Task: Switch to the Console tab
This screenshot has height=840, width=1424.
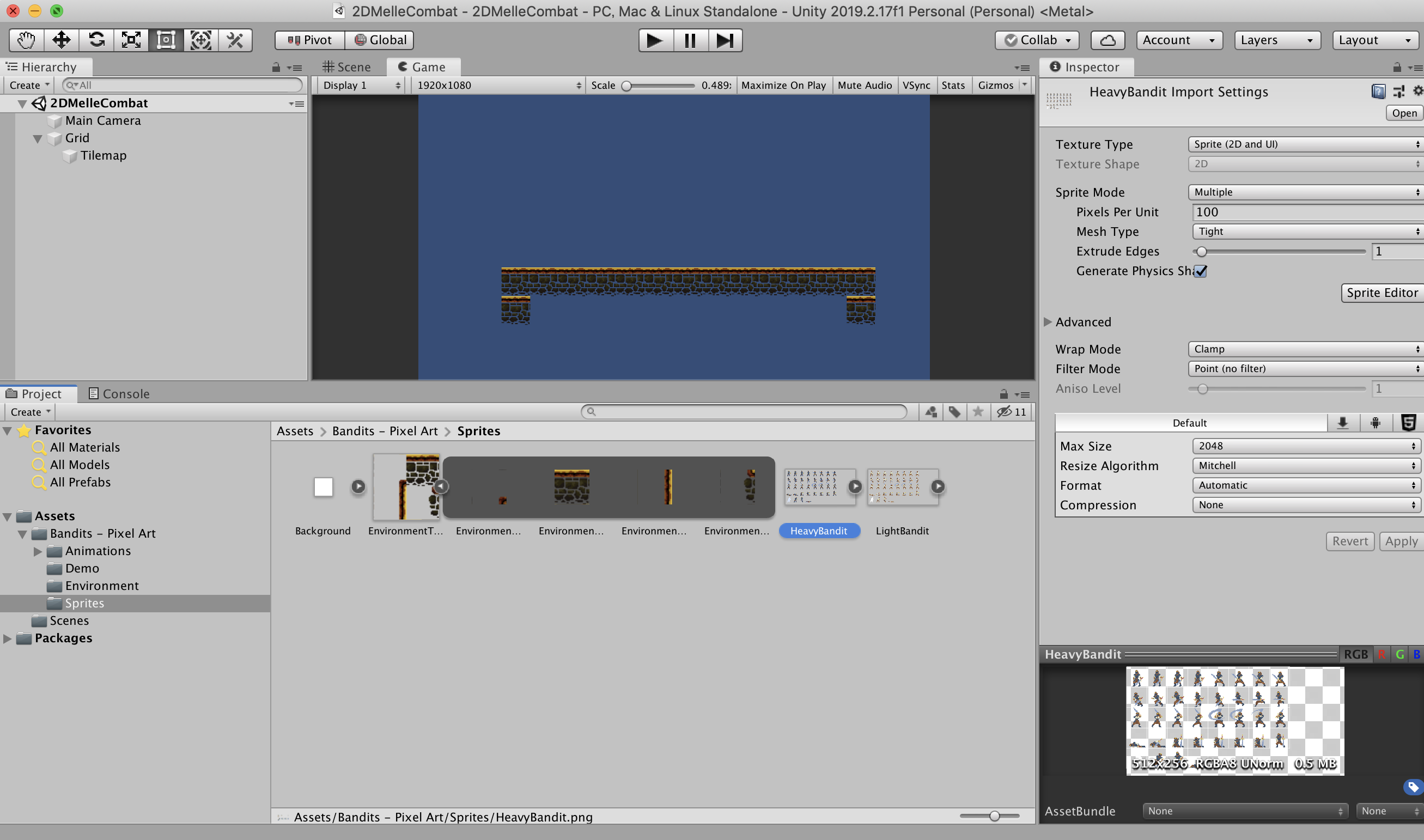Action: [119, 394]
